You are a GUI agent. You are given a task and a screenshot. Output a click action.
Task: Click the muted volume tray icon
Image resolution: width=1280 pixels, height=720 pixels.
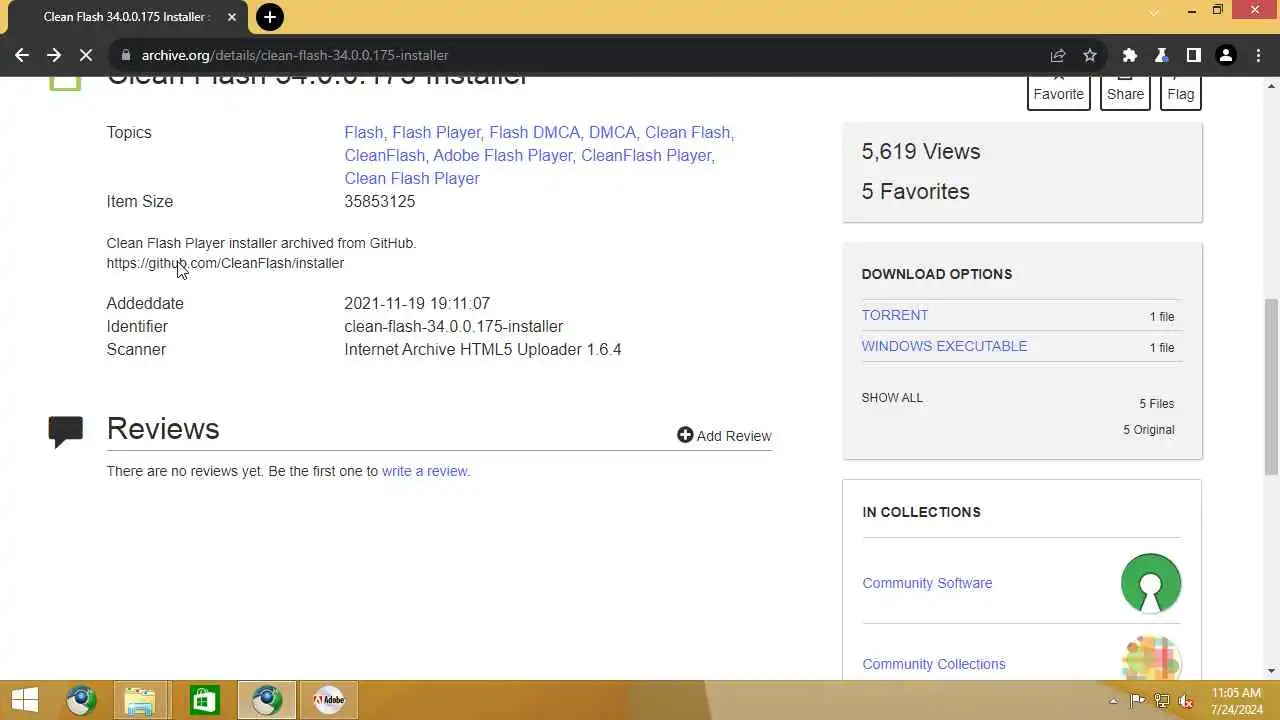tap(1186, 701)
